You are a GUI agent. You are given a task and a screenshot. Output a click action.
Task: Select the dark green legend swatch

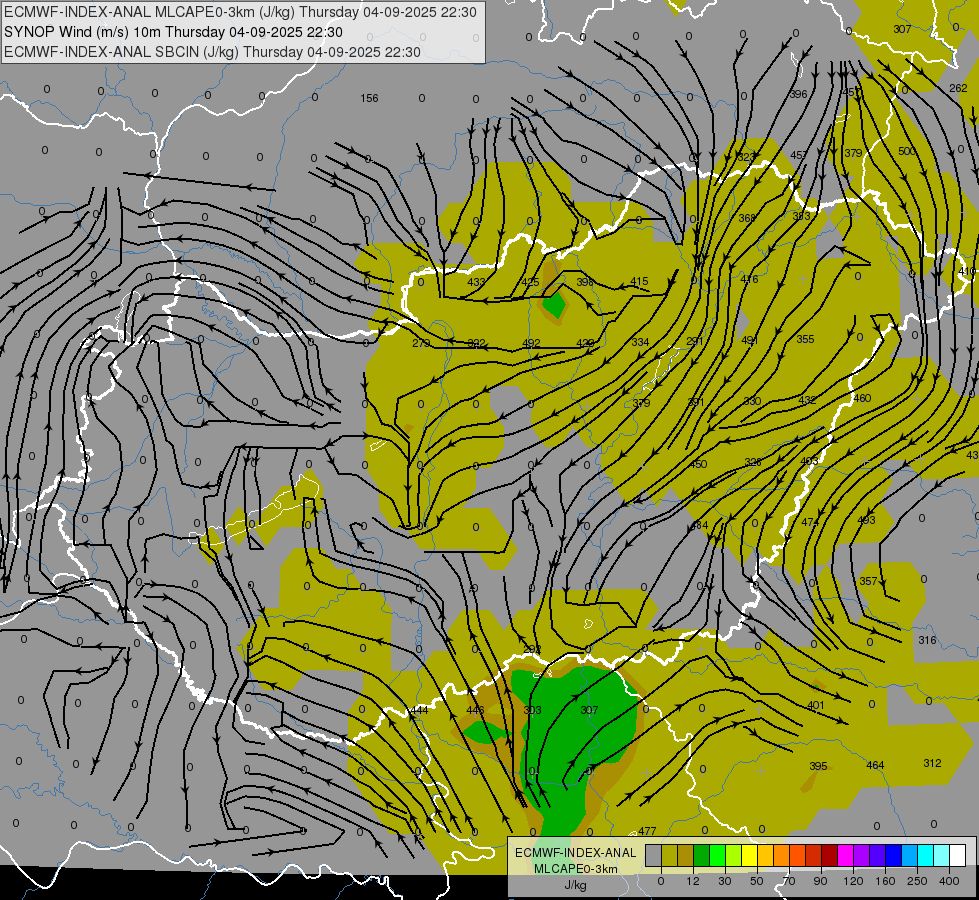[701, 855]
